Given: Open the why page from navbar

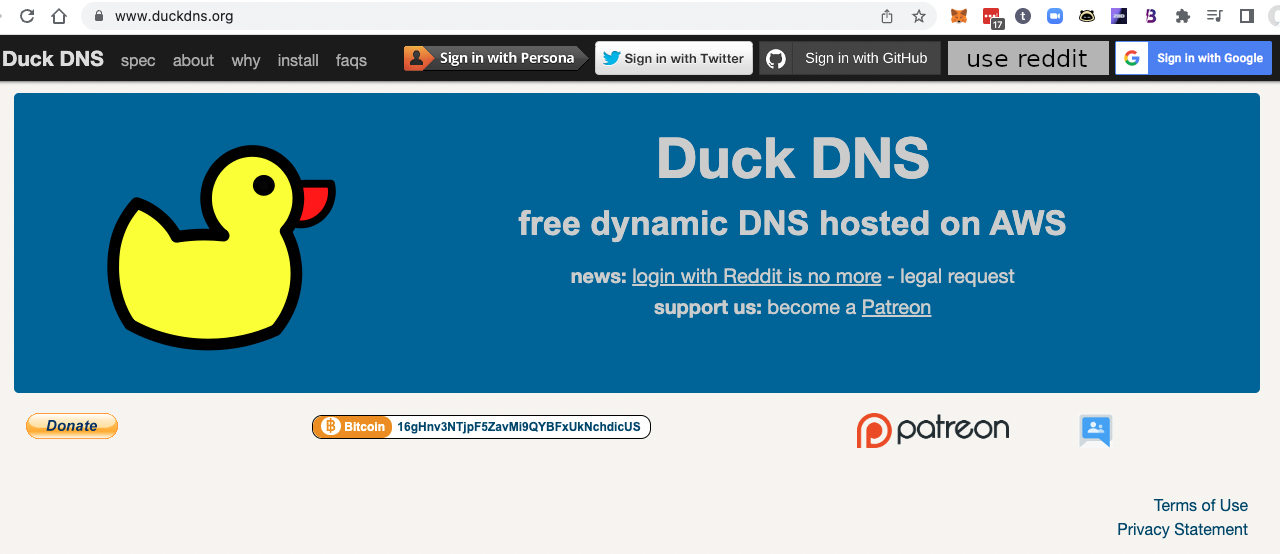Looking at the screenshot, I should (x=246, y=61).
